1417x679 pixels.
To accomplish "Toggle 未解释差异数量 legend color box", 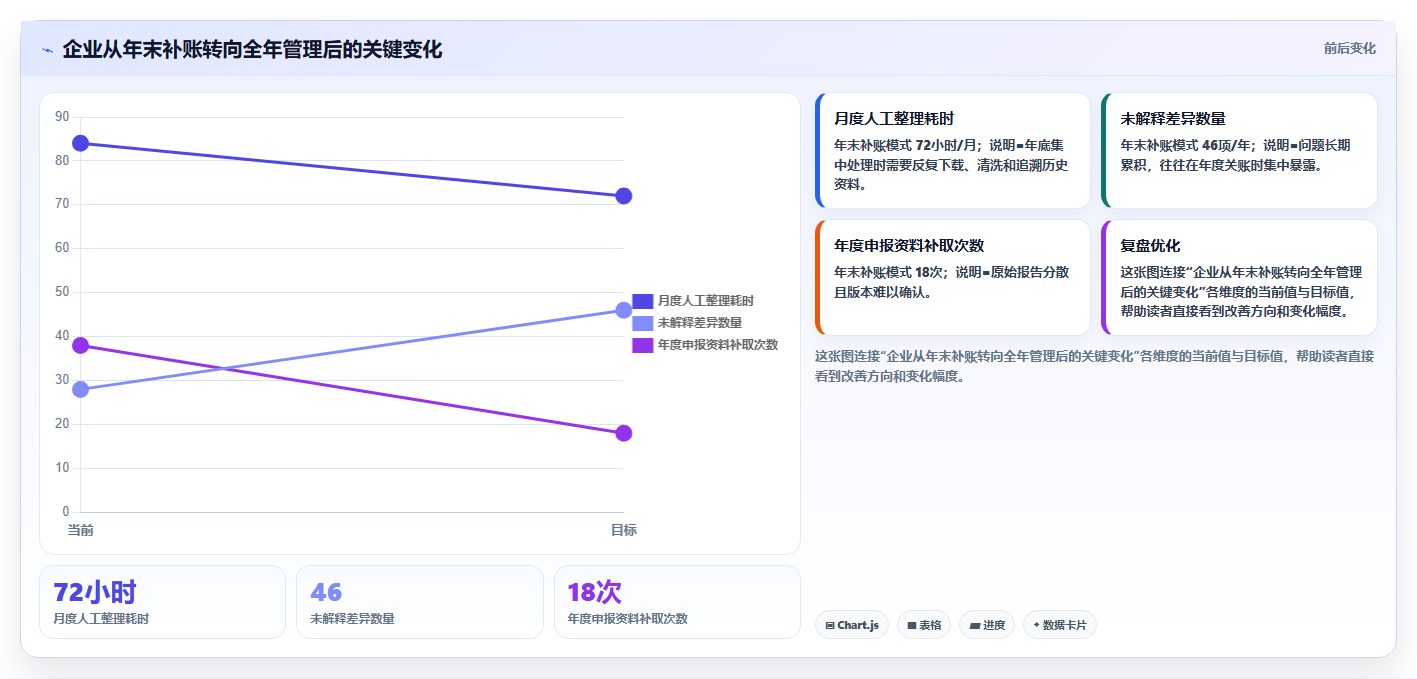I will (x=643, y=323).
